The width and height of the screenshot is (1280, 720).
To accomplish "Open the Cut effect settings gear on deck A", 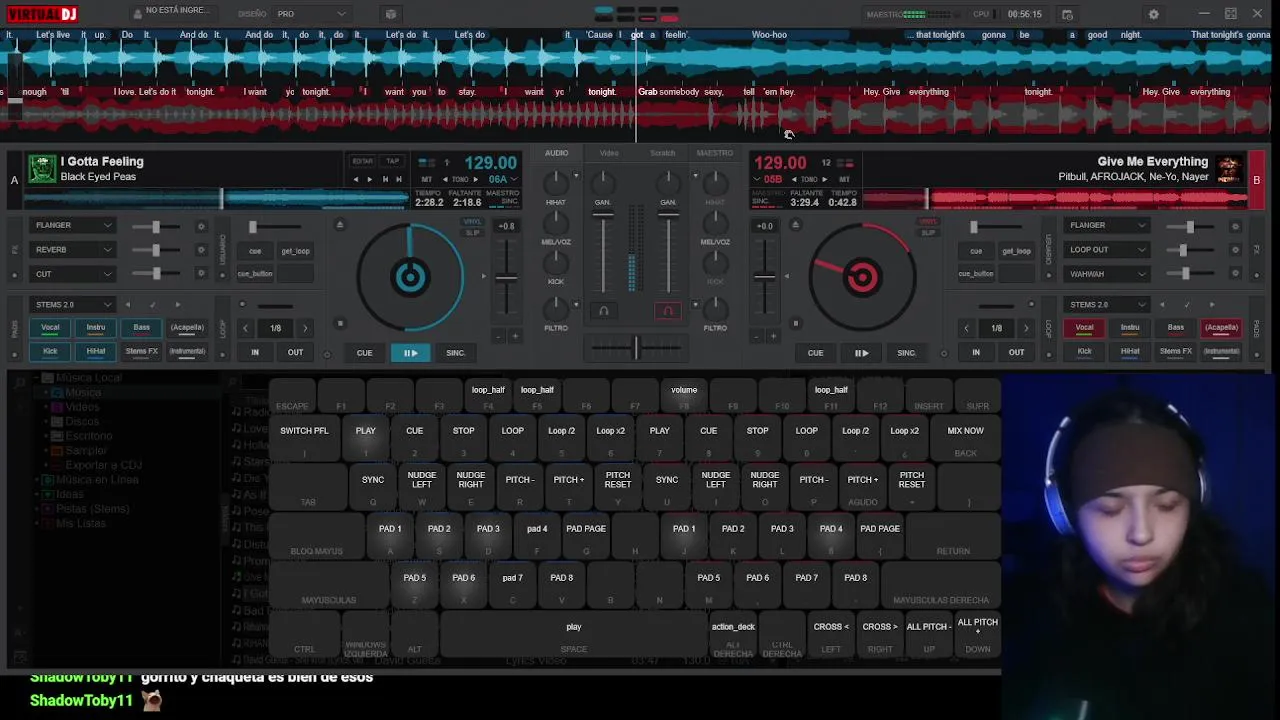I will (201, 274).
